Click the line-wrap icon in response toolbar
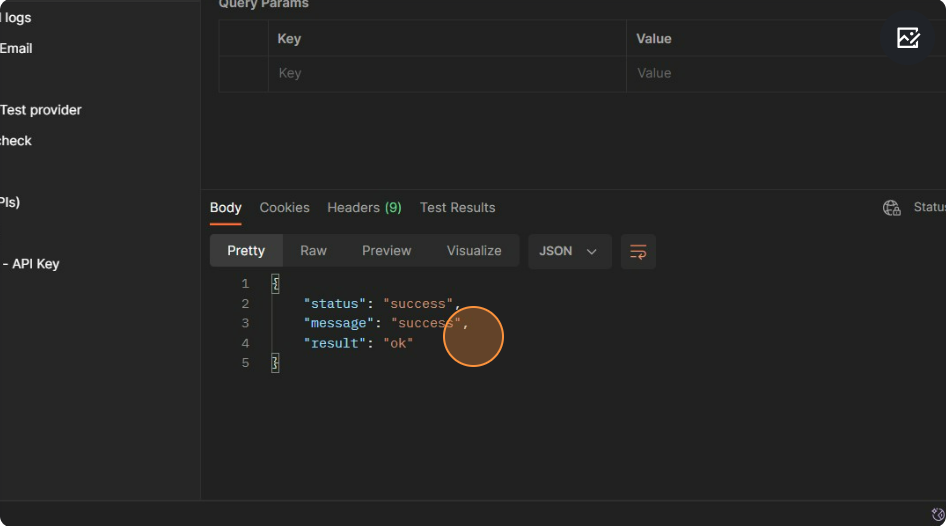The height and width of the screenshot is (526, 946). coord(638,251)
